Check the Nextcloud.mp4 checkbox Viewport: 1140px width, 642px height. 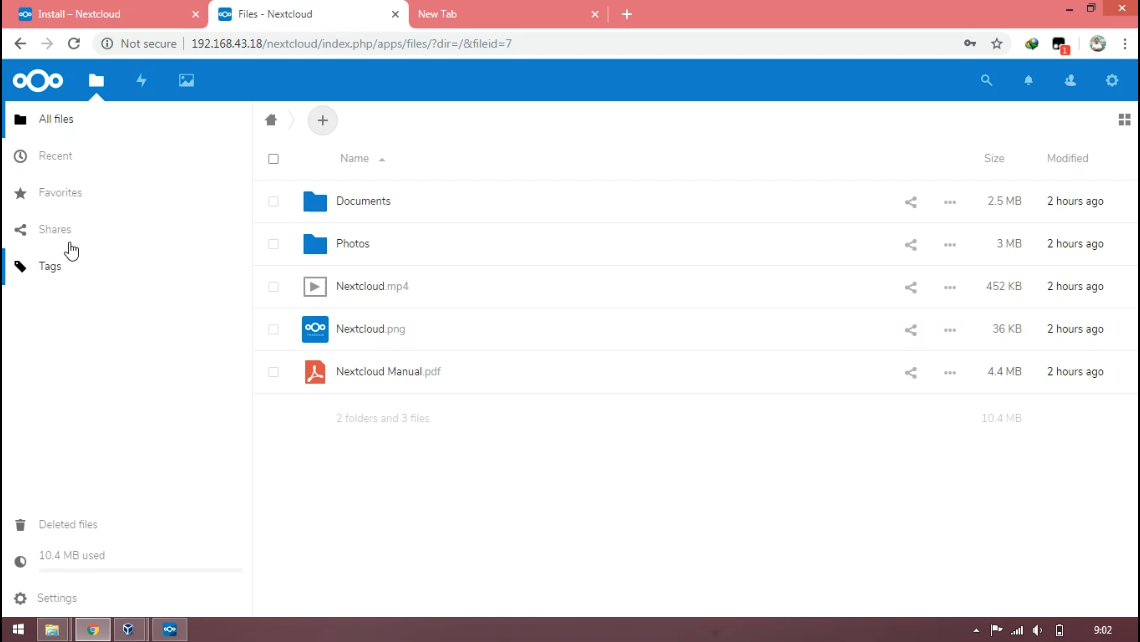tap(273, 286)
